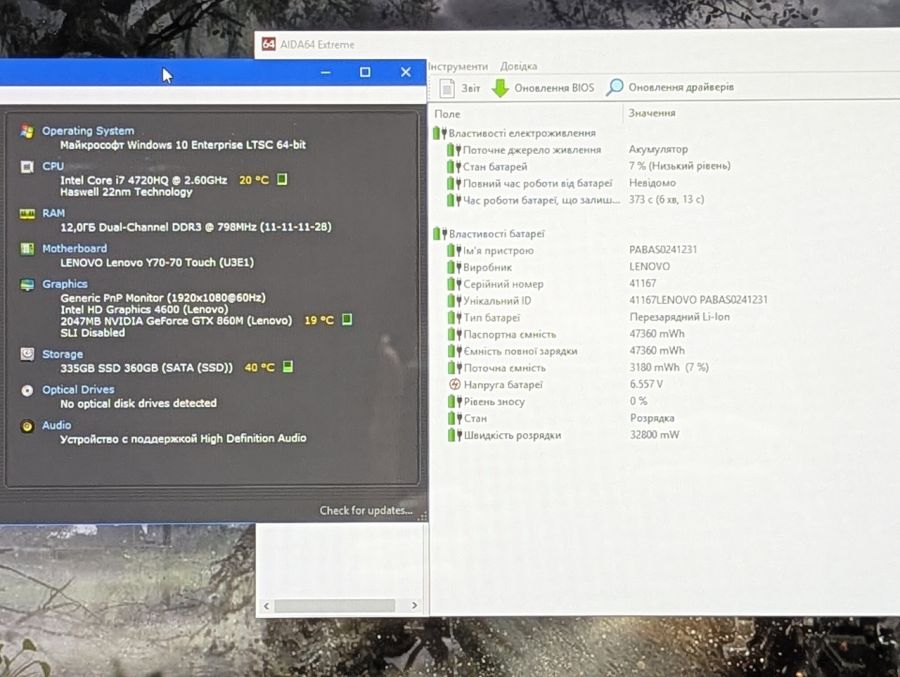Click the Optical Drives disc icon
The height and width of the screenshot is (677, 900).
27,390
